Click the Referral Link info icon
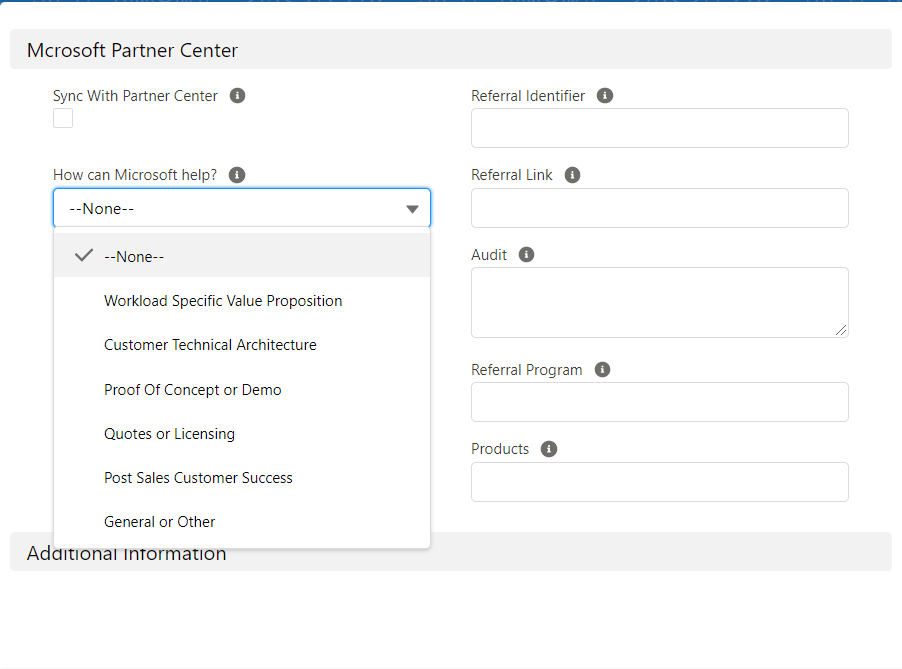The image size is (902, 669). 572,175
